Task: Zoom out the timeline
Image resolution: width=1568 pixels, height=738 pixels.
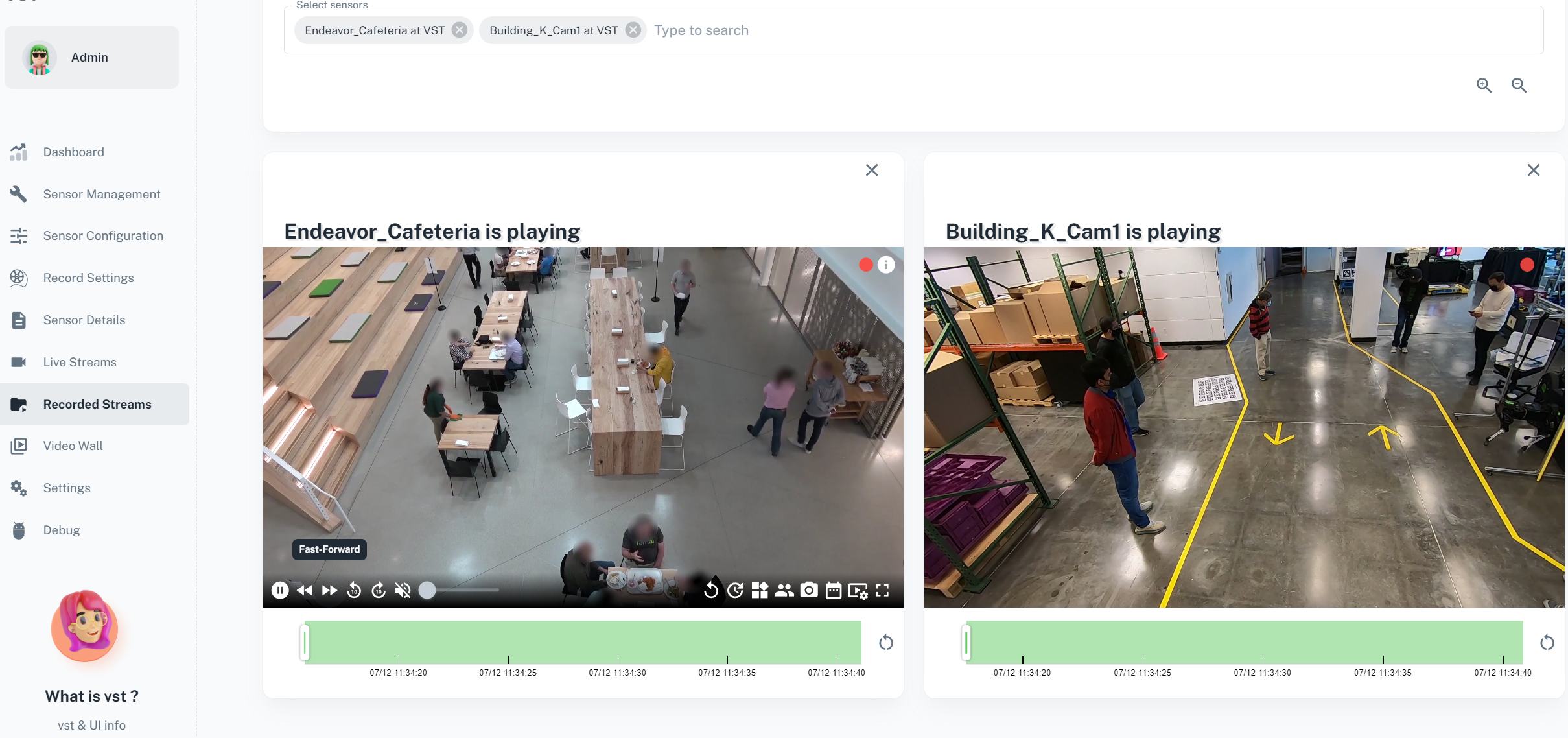Action: click(x=1519, y=85)
